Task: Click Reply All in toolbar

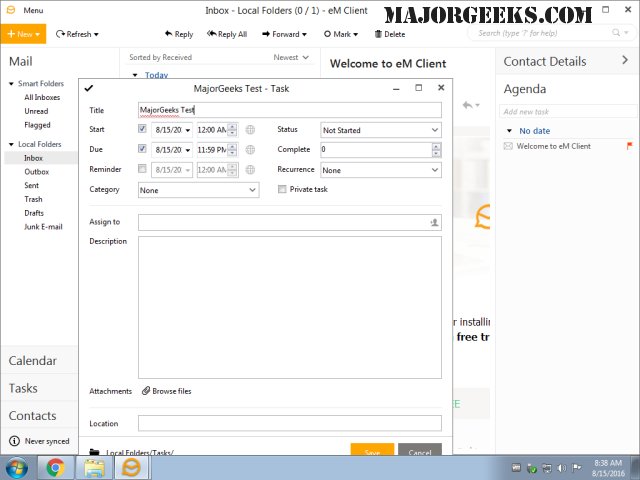Action: click(x=227, y=34)
